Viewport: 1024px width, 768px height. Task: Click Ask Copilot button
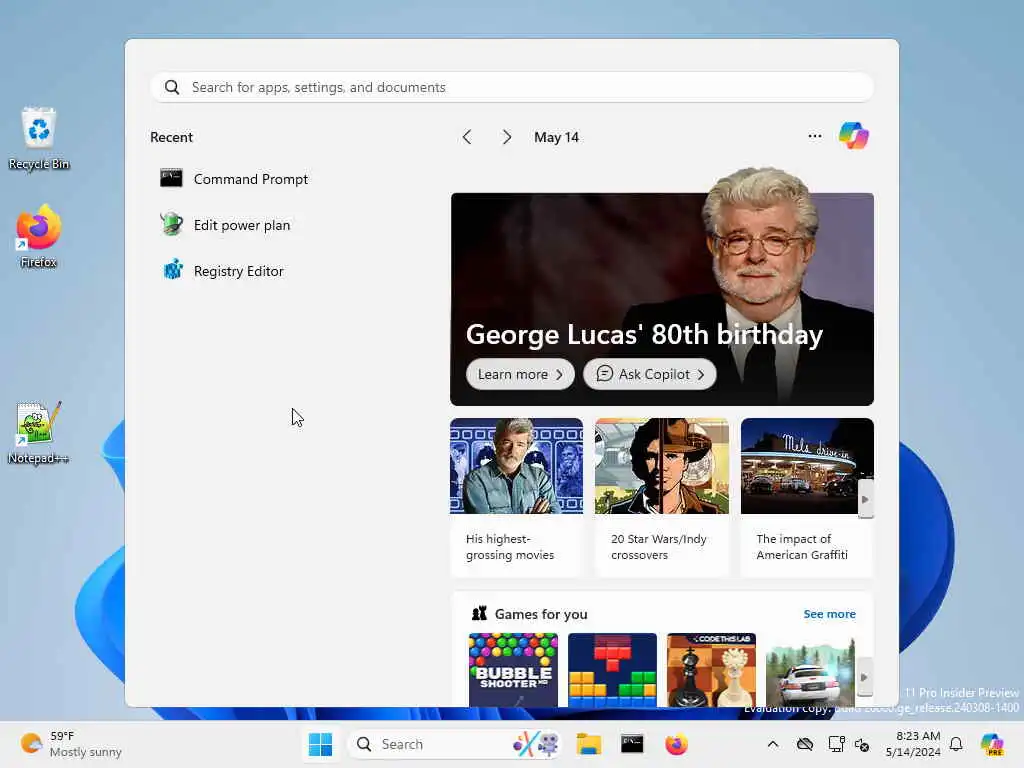(x=649, y=374)
